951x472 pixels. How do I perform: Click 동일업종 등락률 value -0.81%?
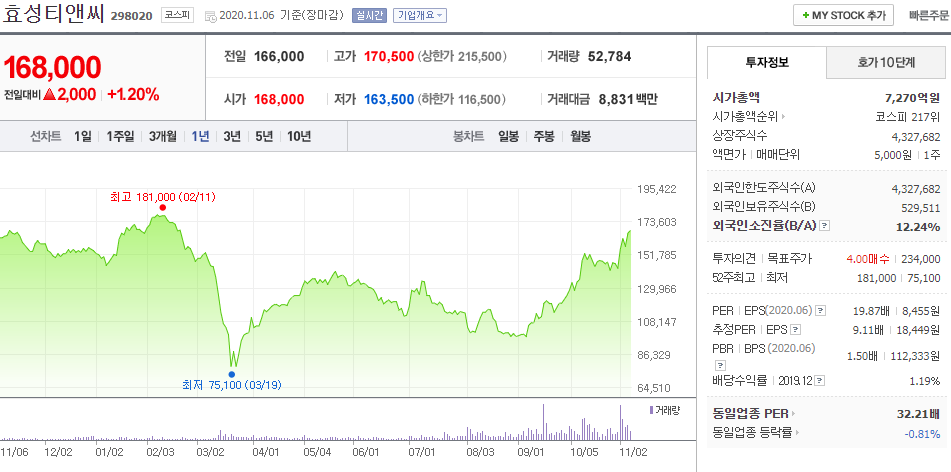(922, 434)
